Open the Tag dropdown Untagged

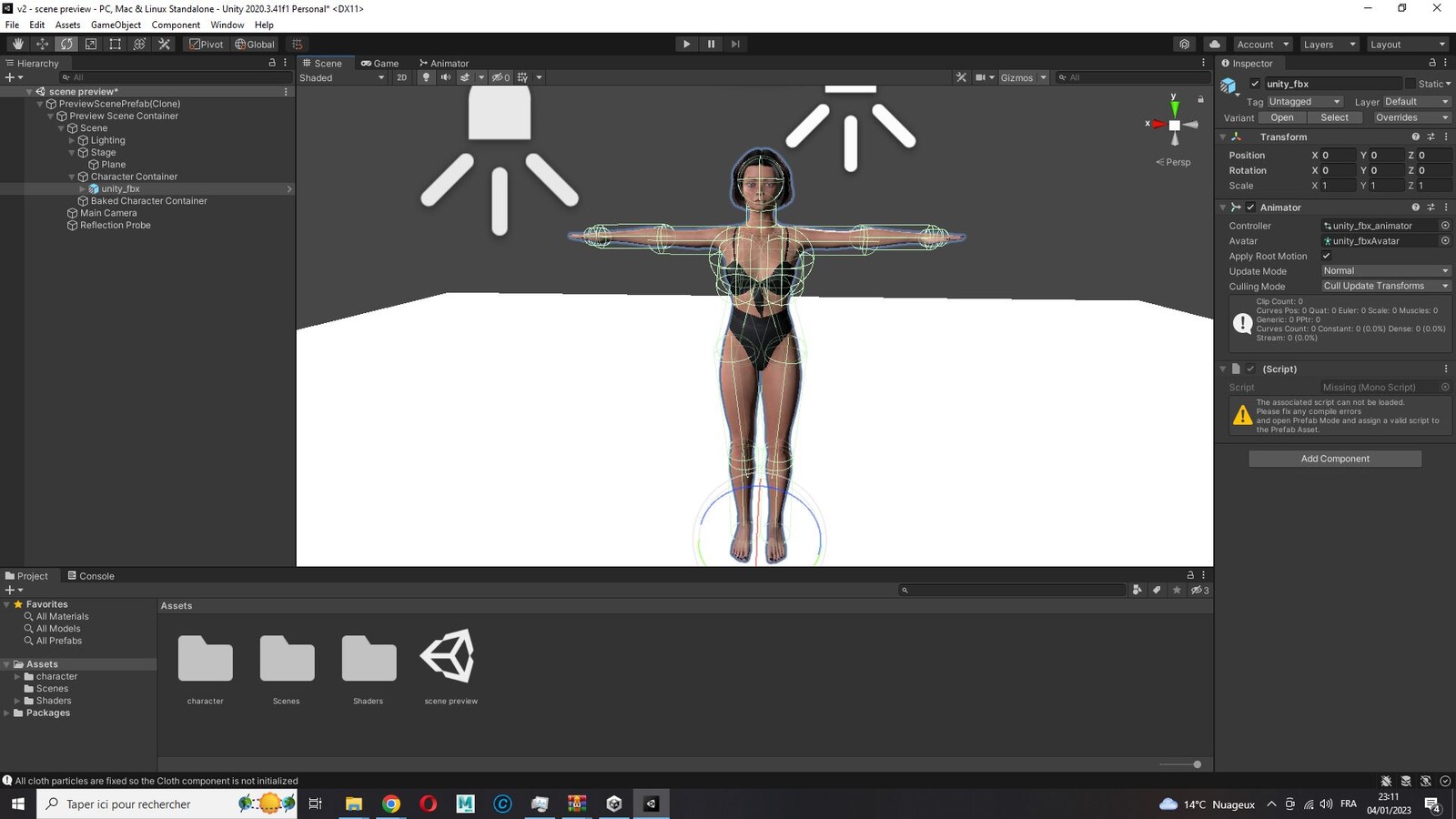[x=1304, y=102]
